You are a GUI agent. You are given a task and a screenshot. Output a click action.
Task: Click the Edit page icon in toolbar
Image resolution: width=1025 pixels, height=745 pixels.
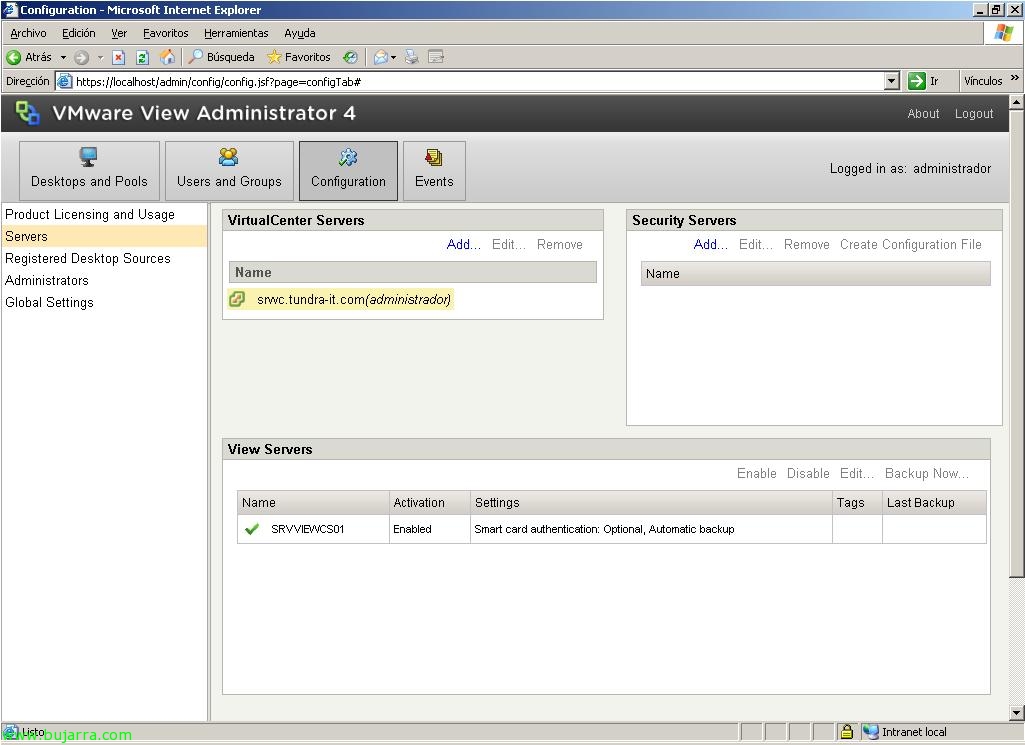pos(436,58)
